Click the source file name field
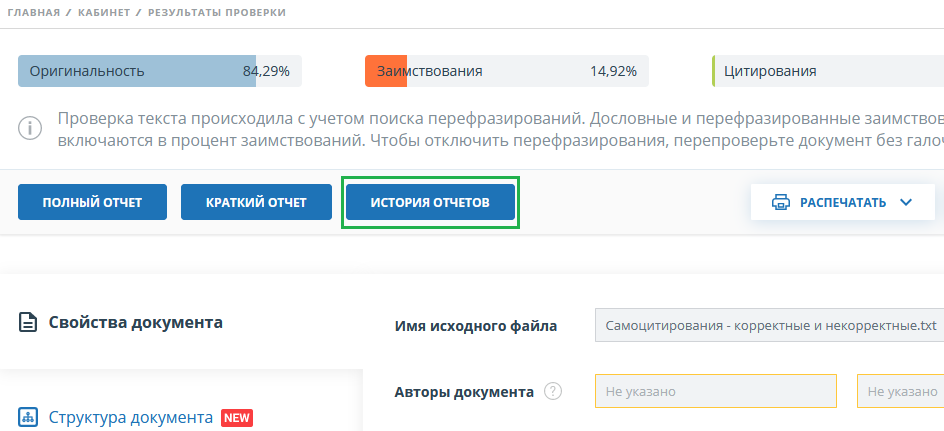 click(x=768, y=326)
